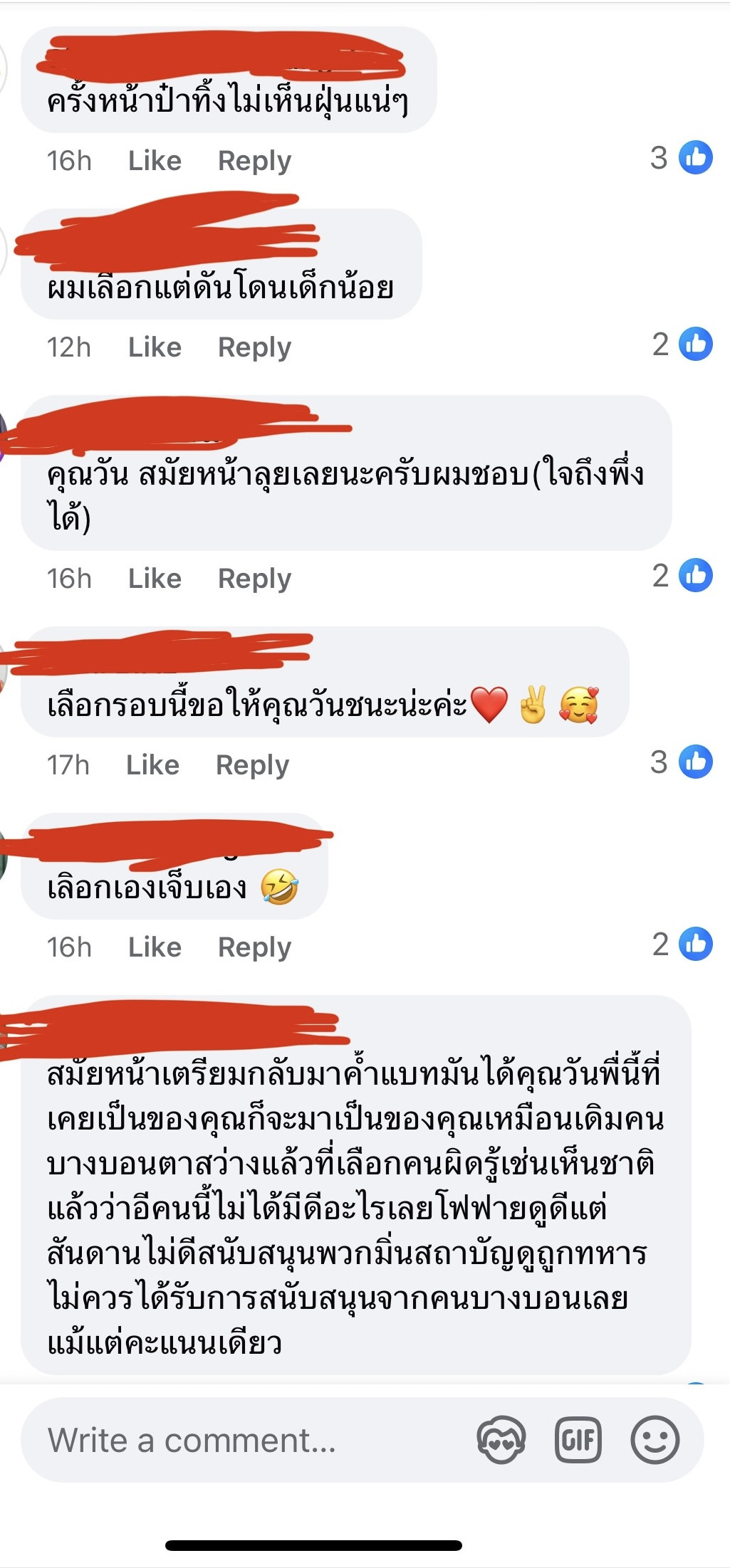This screenshot has height=1568, width=730.
Task: Reply to the ครั้งหน้าป๋าทิ้งไม่เห็นฝุ่นแน่ๆ comment
Action: 254,161
